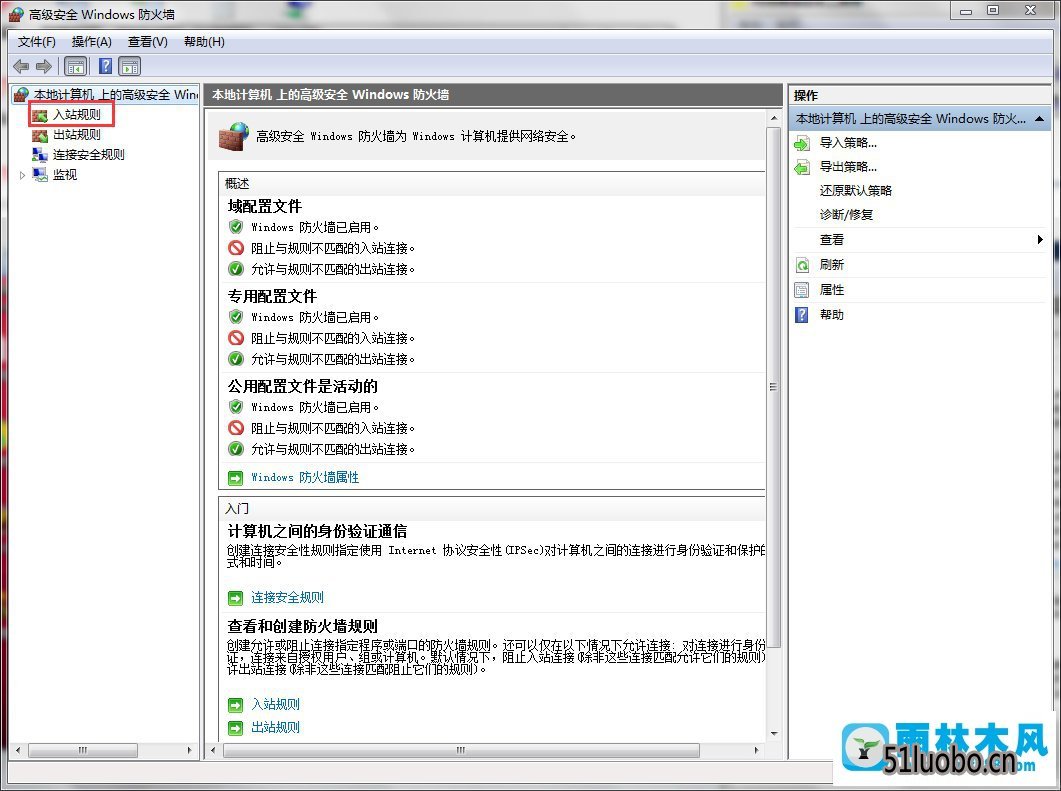The width and height of the screenshot is (1061, 791).
Task: Collapse the actions section header arrow
Action: (1039, 119)
